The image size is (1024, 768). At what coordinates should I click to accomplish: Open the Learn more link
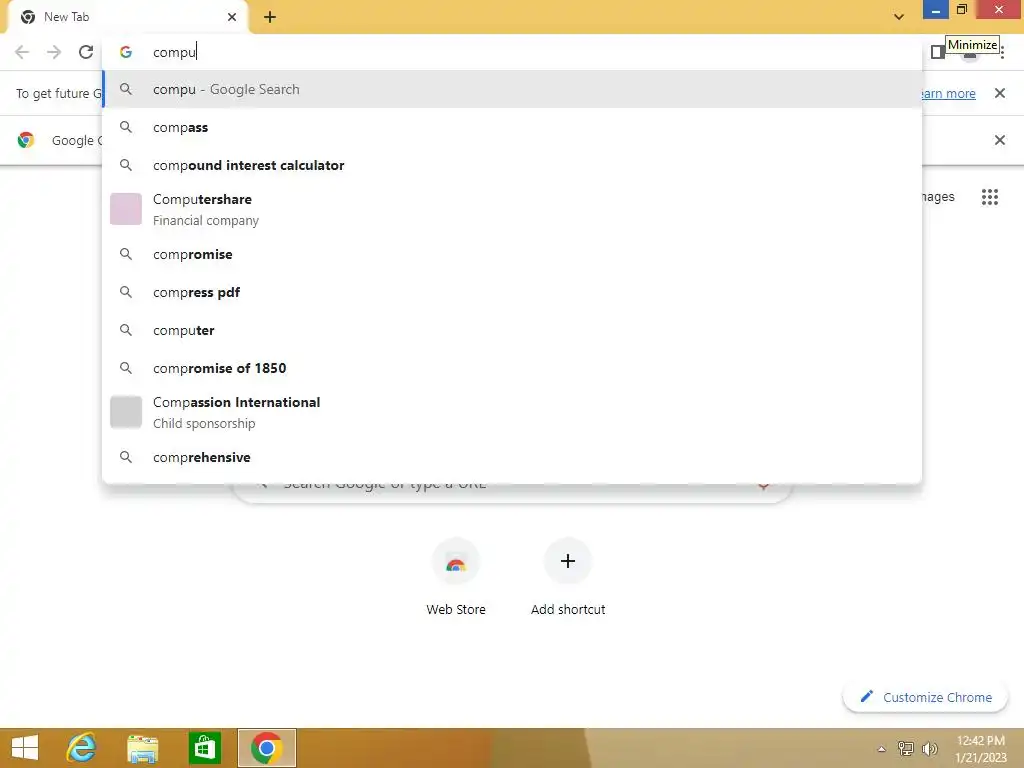click(x=948, y=93)
